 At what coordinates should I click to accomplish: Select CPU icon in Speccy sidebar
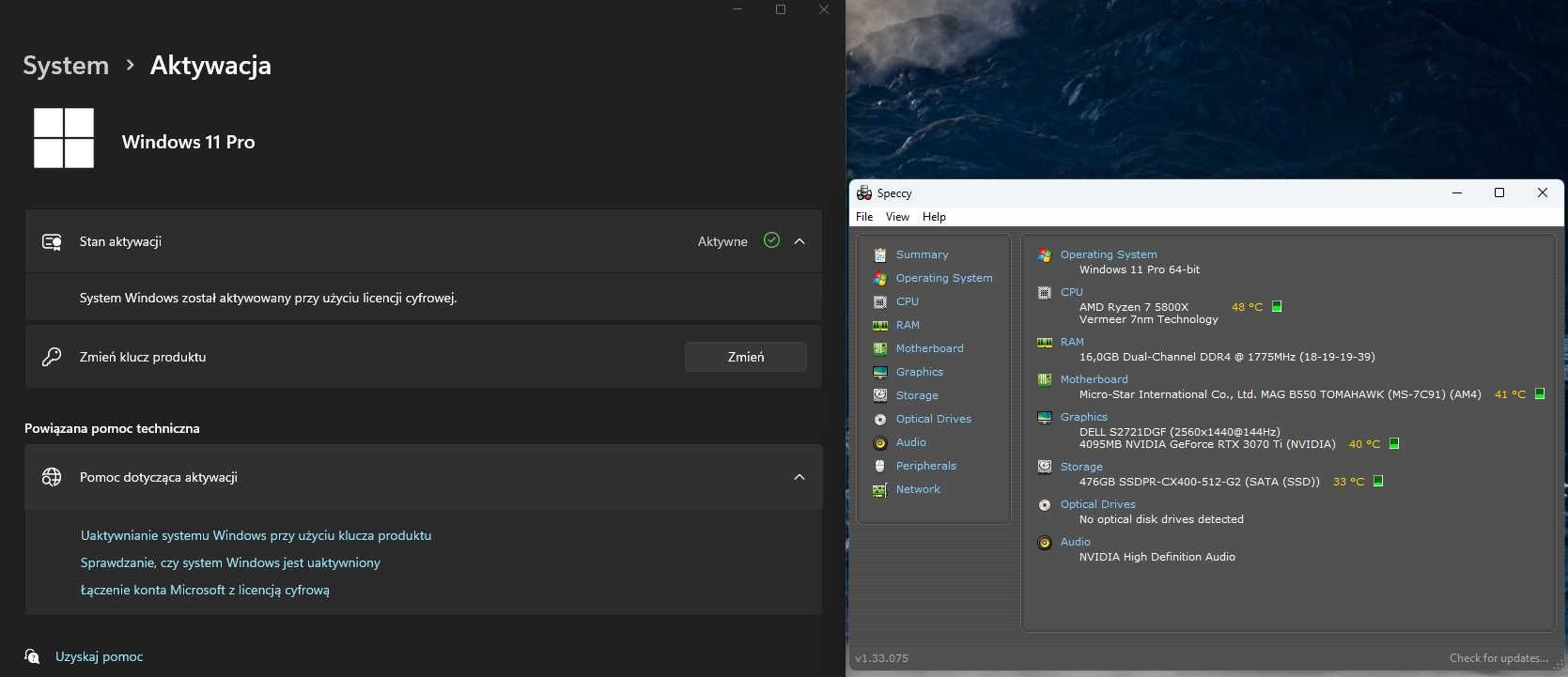880,301
